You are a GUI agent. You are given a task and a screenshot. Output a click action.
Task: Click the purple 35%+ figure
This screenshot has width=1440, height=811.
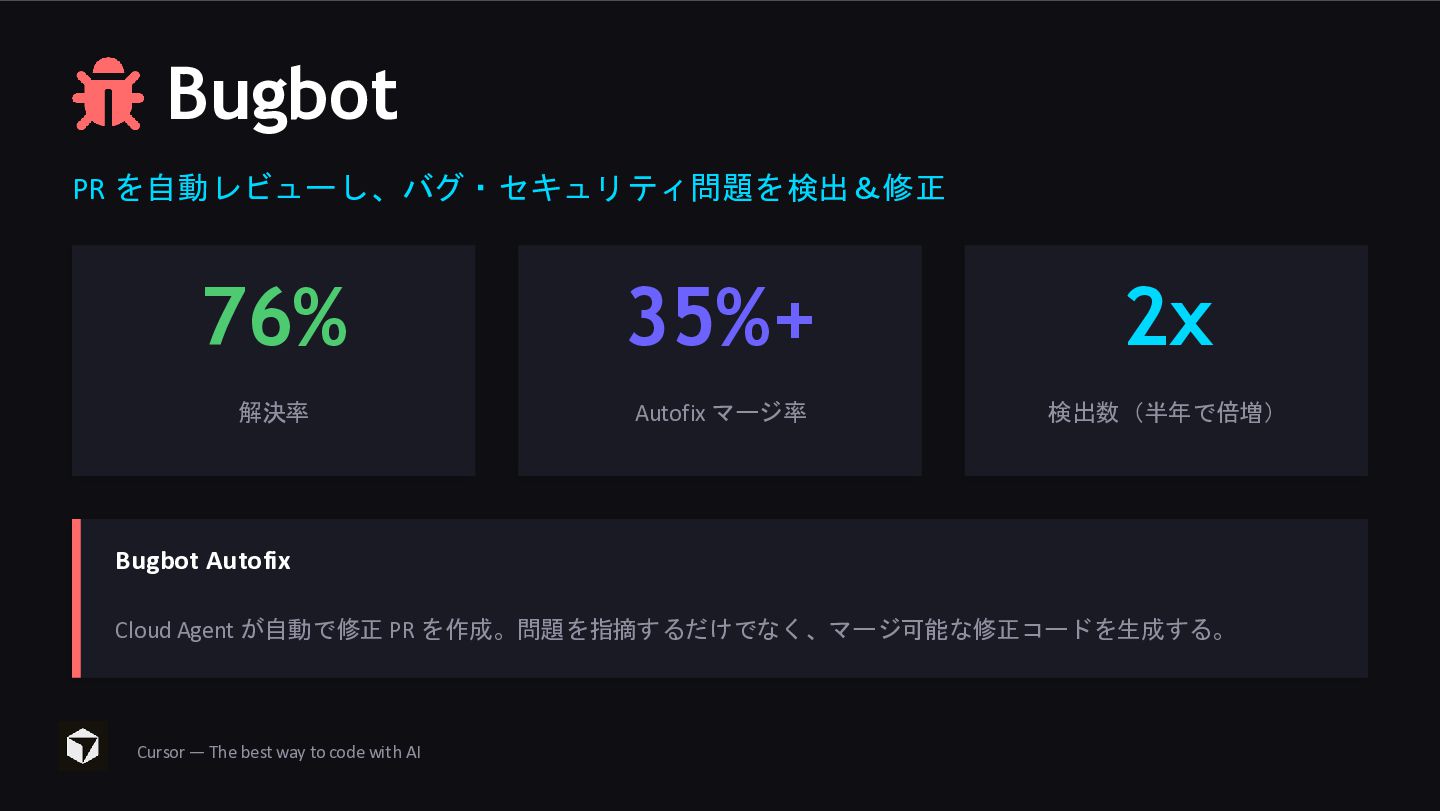pos(720,316)
